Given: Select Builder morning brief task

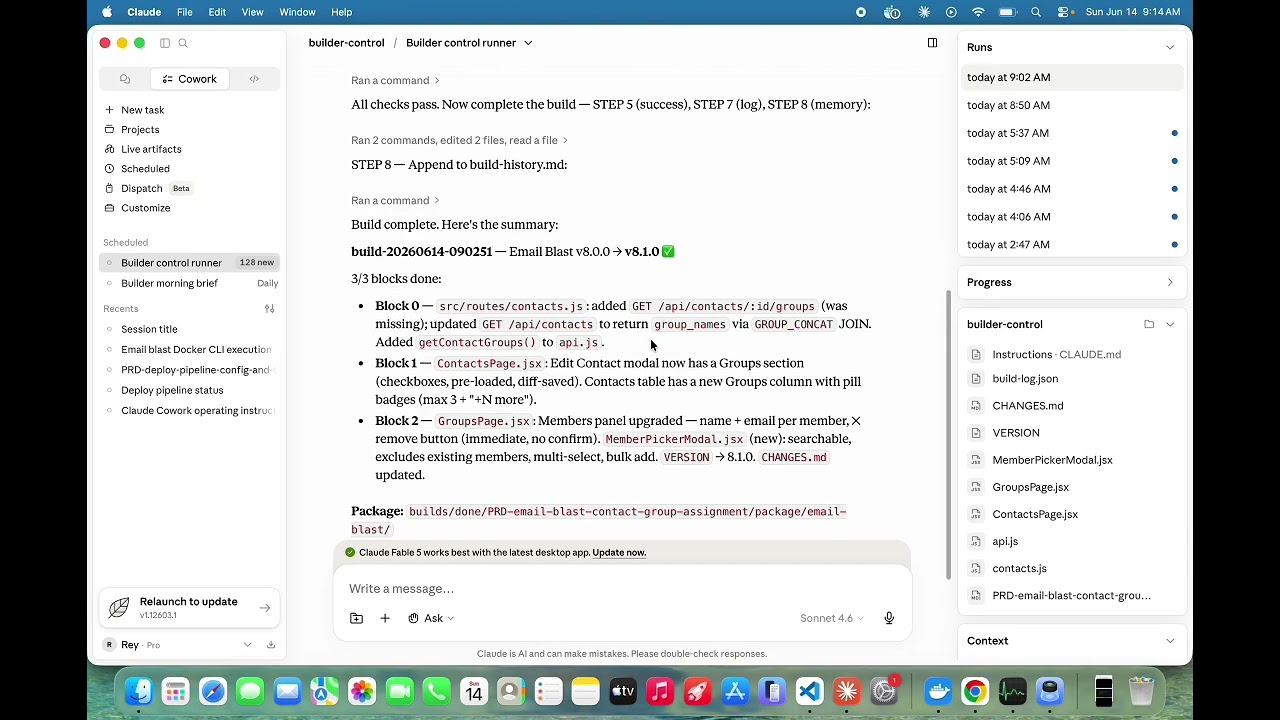Looking at the screenshot, I should [190, 283].
